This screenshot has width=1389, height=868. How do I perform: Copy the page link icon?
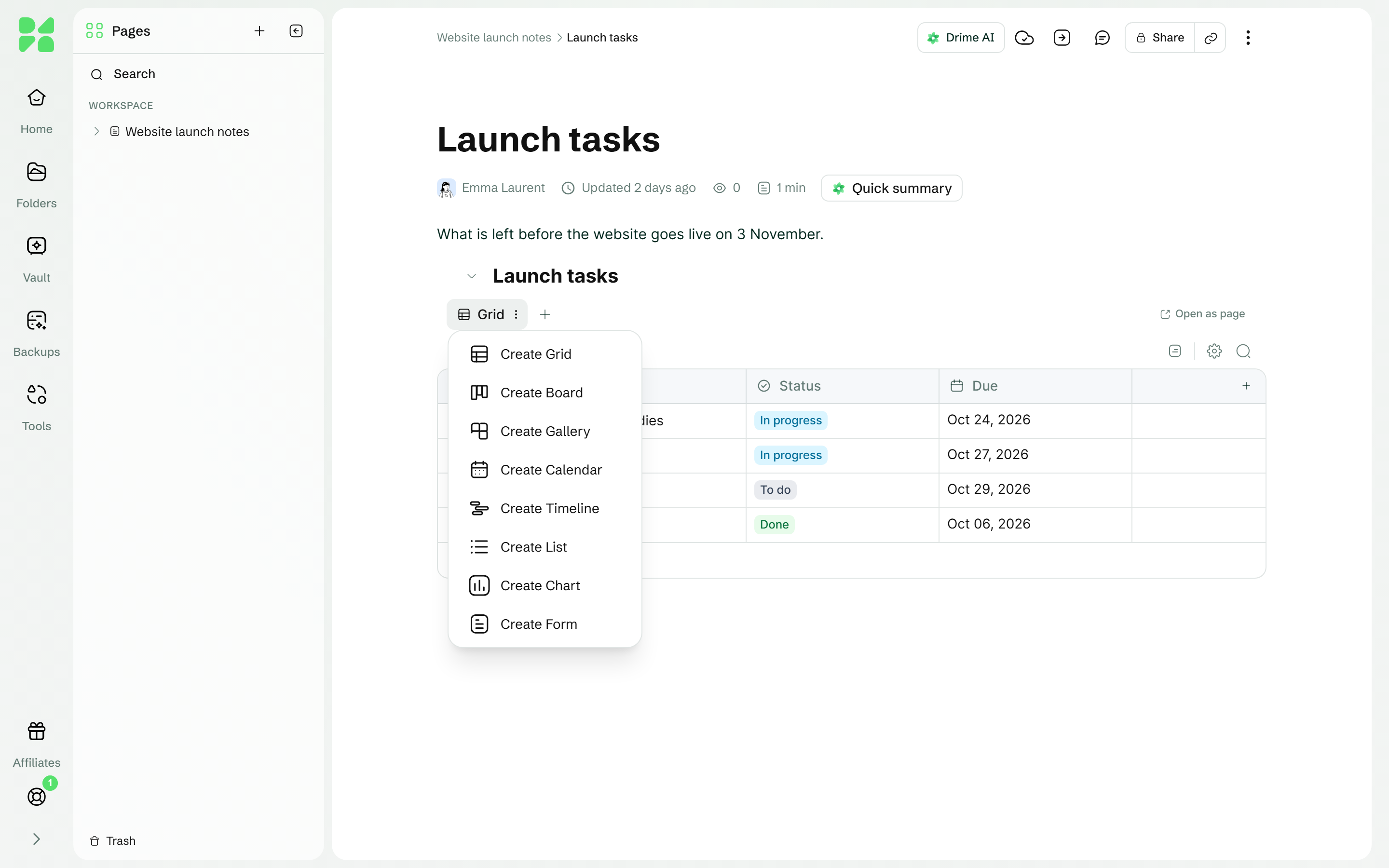(x=1211, y=38)
